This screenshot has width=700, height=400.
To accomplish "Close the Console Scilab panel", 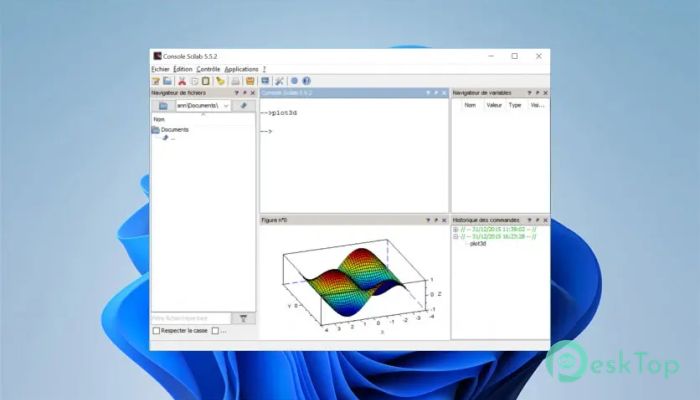I will pyautogui.click(x=444, y=93).
